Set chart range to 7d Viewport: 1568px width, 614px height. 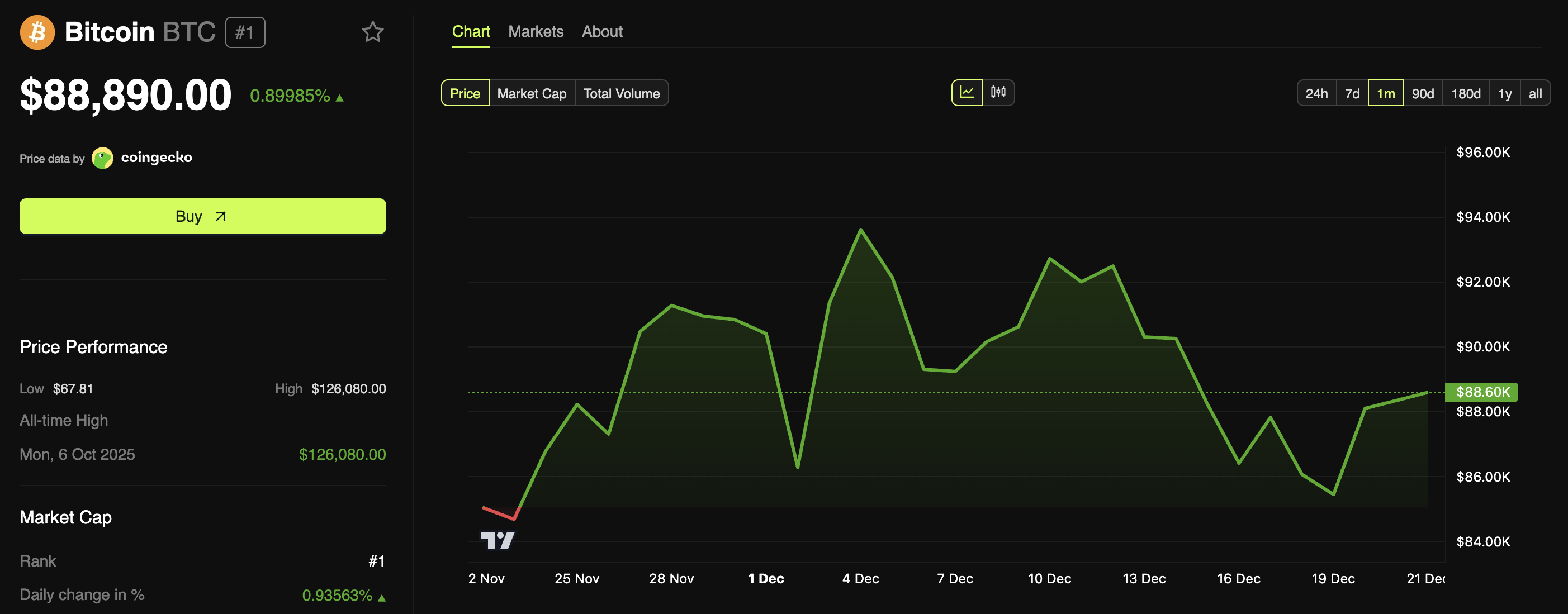1352,93
